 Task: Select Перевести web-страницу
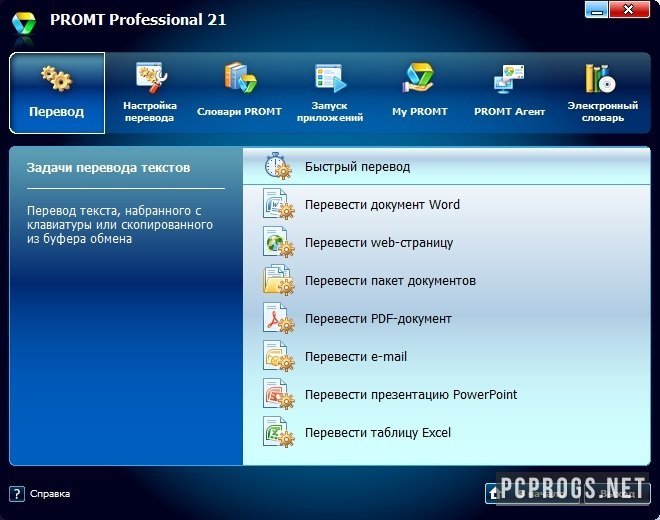click(x=378, y=243)
